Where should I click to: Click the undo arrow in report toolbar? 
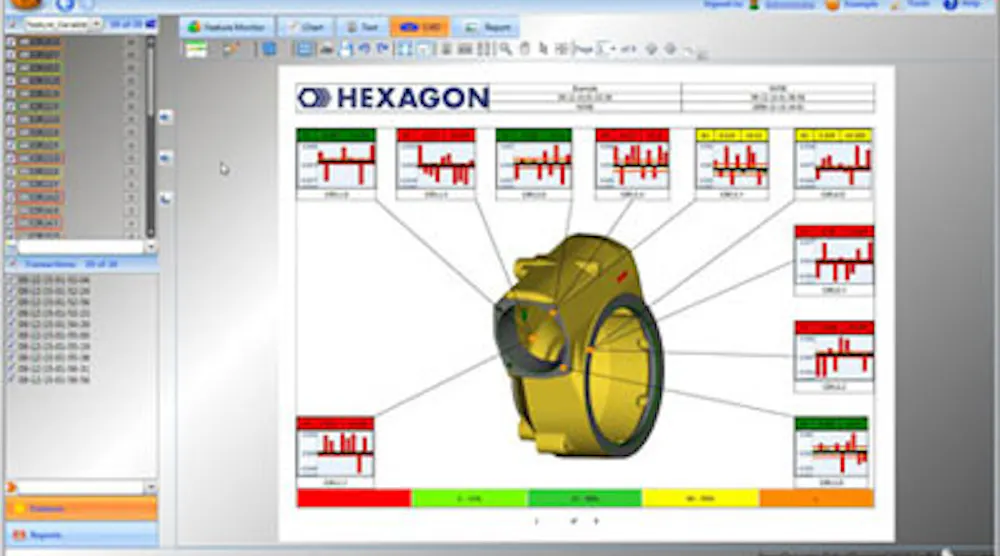364,49
